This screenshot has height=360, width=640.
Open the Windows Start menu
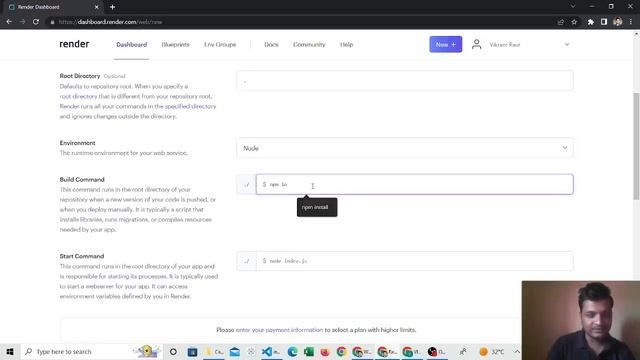(x=10, y=351)
